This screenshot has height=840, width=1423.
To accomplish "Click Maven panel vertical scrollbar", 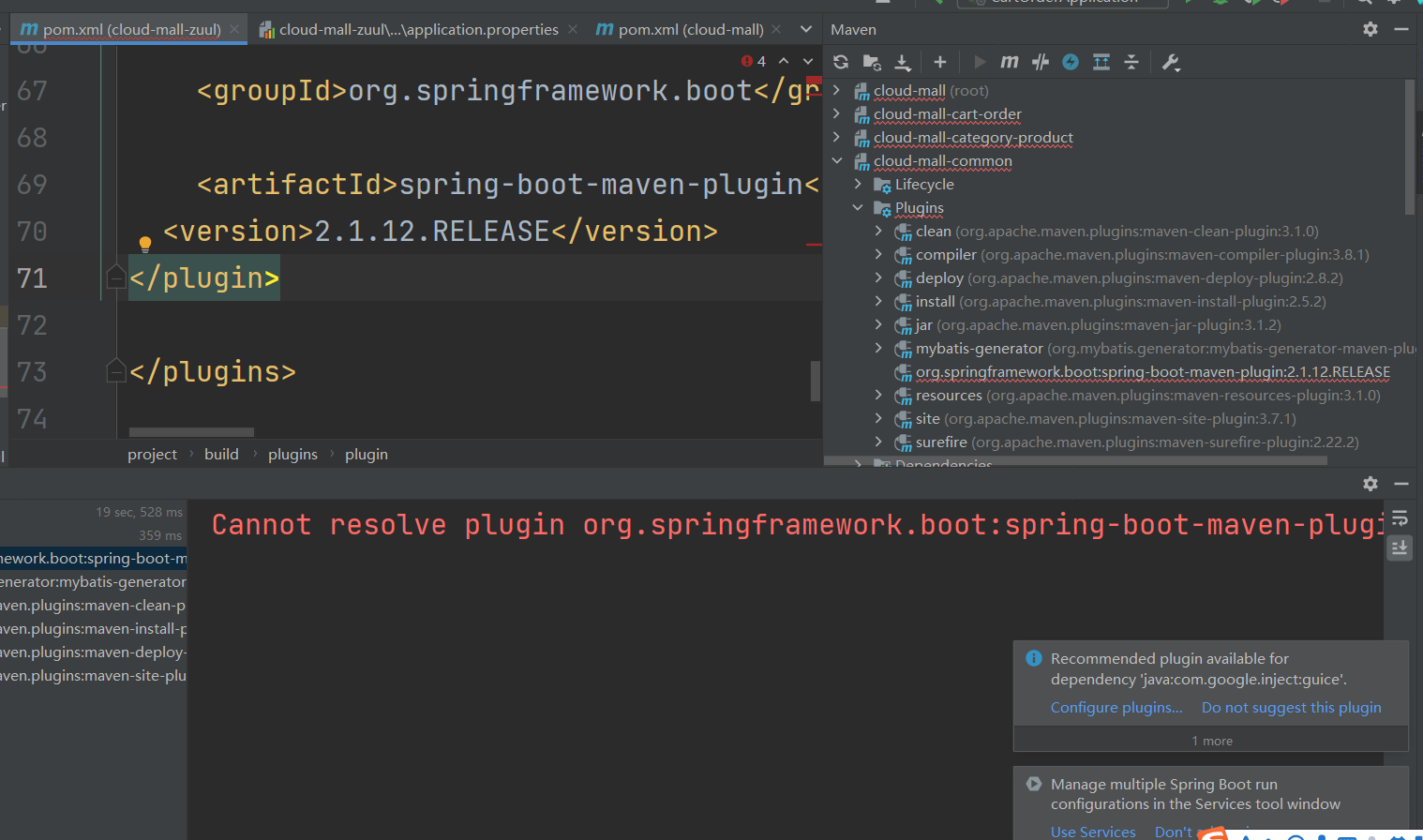I will 1410,147.
